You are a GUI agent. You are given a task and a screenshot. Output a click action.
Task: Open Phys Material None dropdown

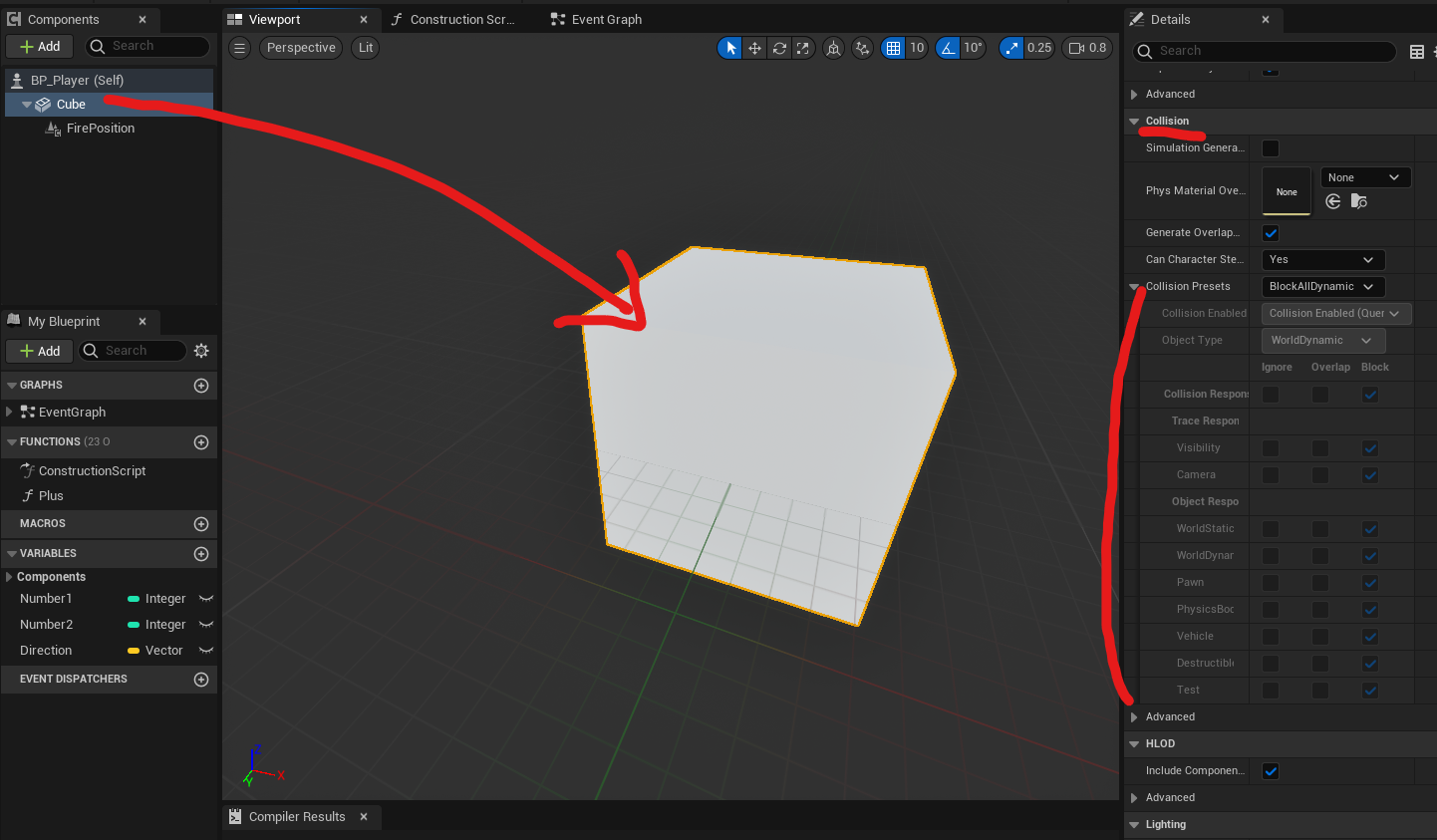coord(1365,177)
